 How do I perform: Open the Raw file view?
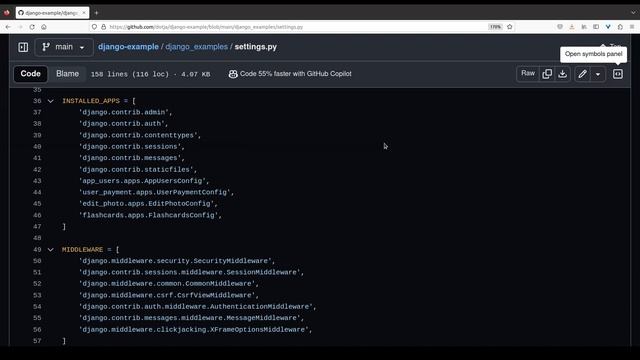(528, 73)
